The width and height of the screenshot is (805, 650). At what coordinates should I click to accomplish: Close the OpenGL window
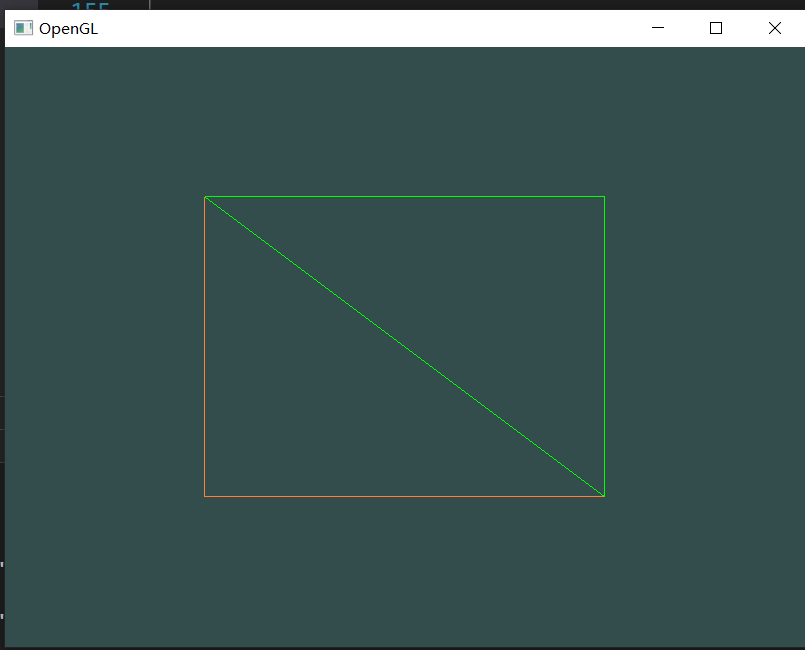click(x=774, y=28)
